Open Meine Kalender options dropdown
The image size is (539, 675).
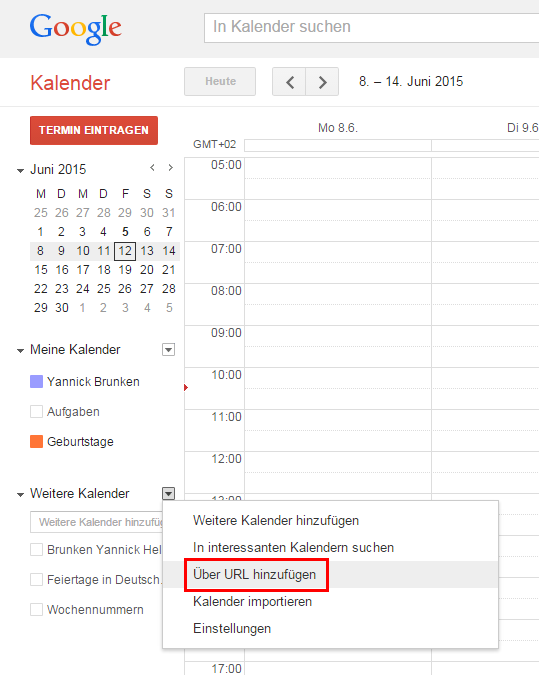[x=168, y=350]
